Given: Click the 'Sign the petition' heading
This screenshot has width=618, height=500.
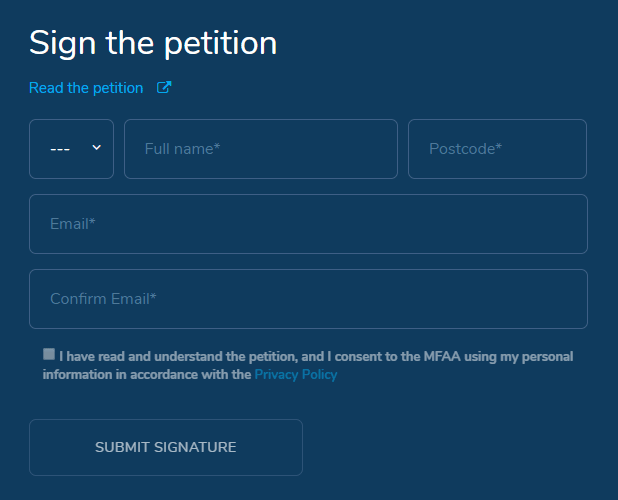Looking at the screenshot, I should pyautogui.click(x=153, y=43).
